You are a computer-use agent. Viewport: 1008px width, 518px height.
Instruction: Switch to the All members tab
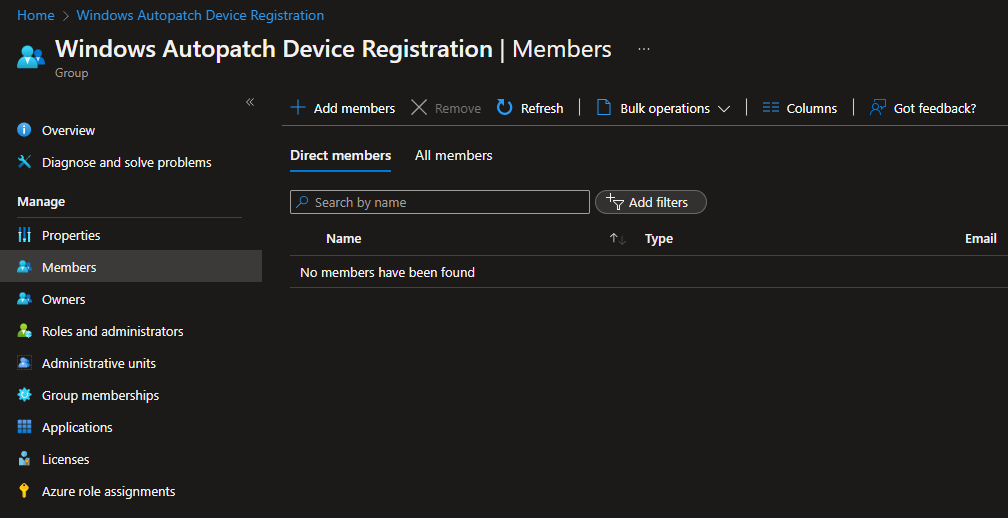tap(454, 156)
